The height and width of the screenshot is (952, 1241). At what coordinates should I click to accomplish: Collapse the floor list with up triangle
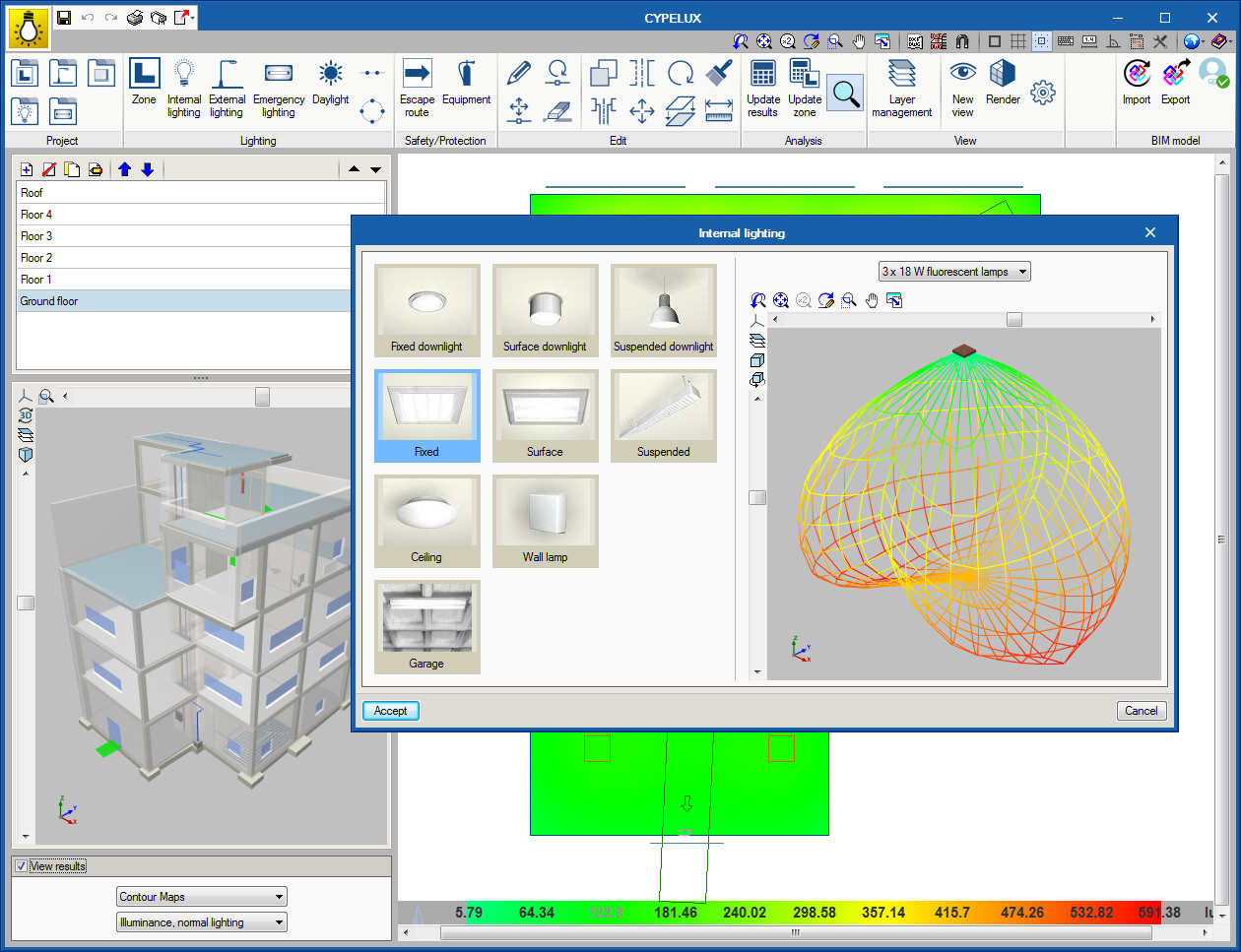point(354,169)
